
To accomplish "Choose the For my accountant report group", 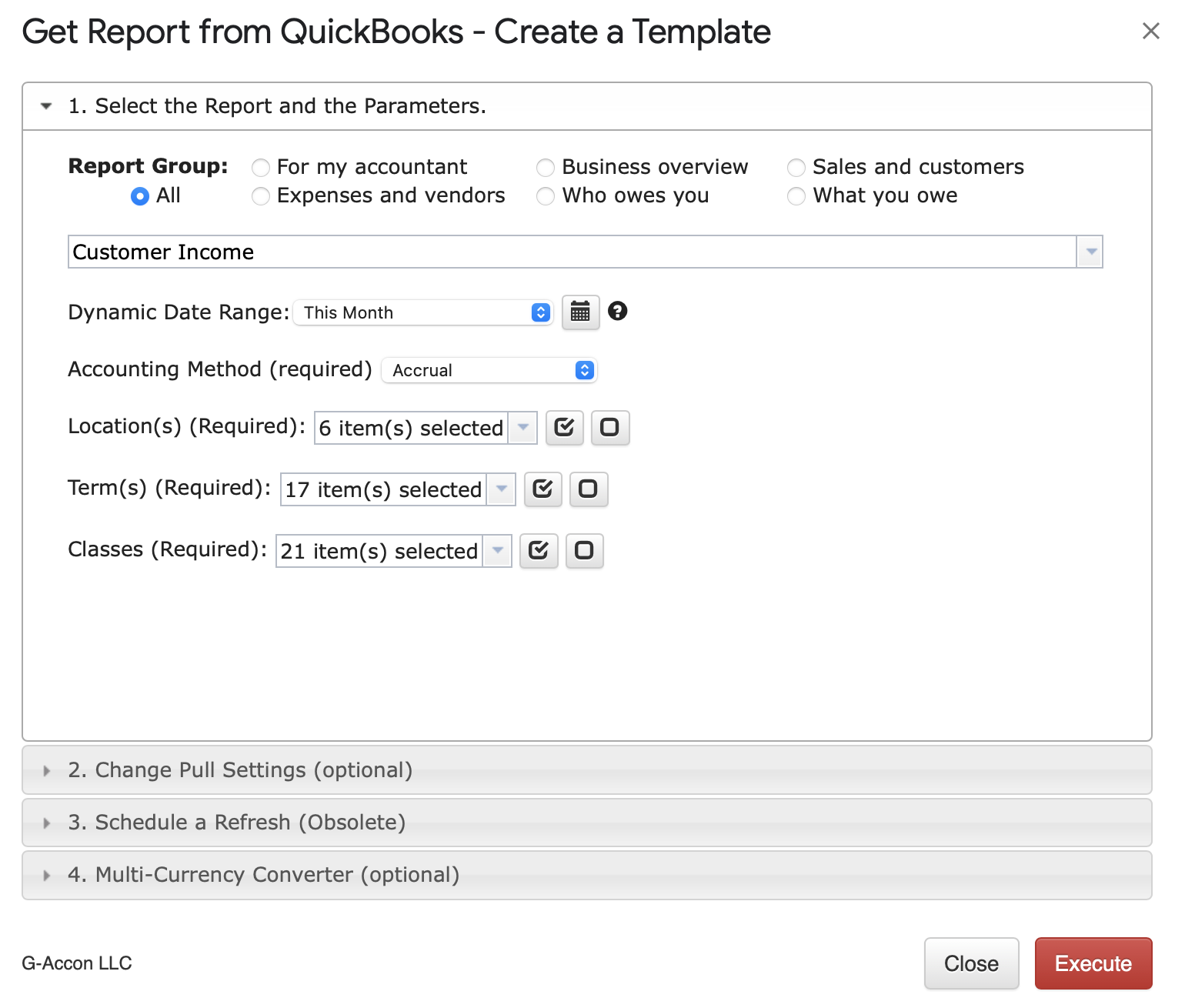I will point(262,168).
